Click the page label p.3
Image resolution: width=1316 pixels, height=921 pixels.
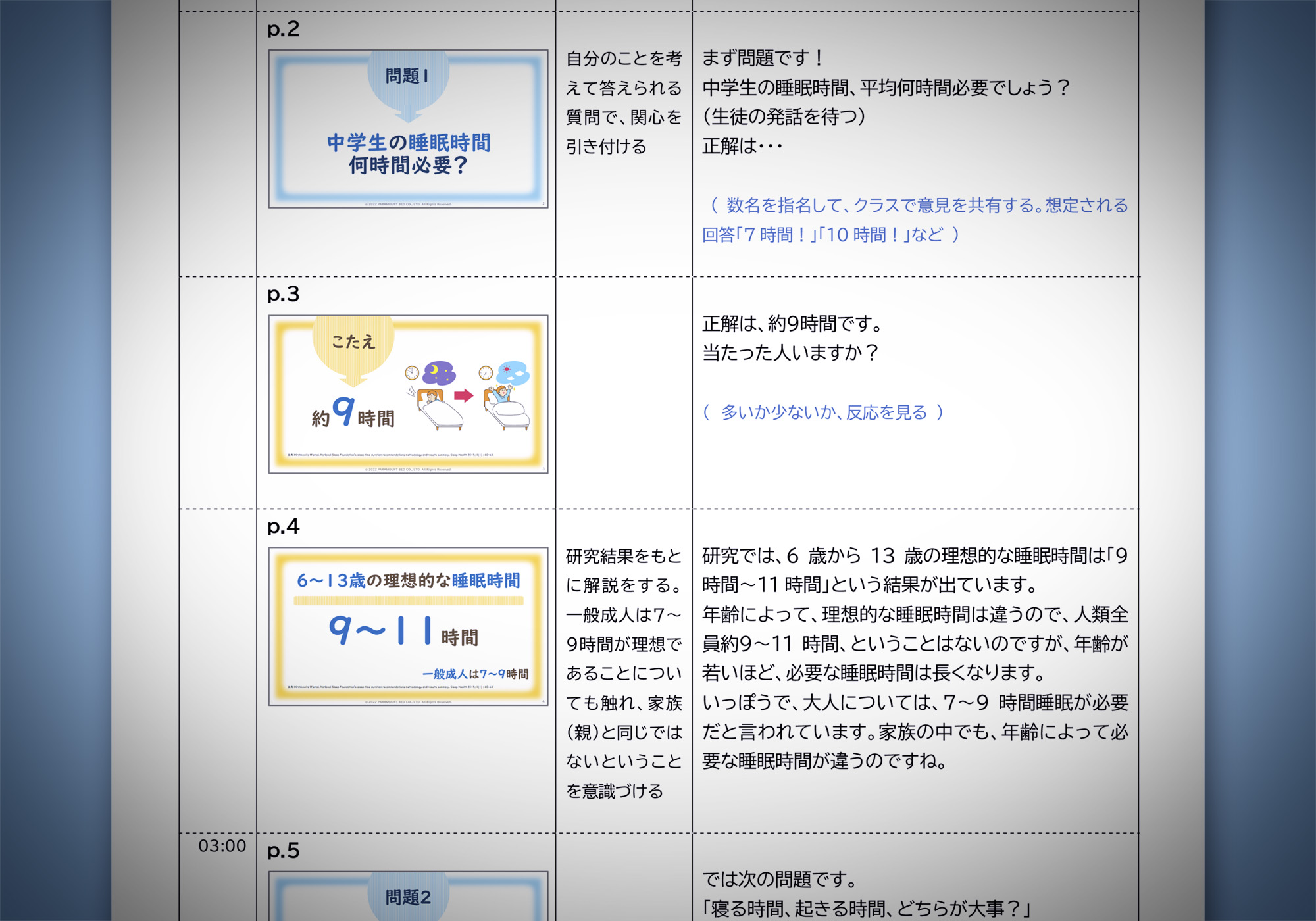click(284, 295)
